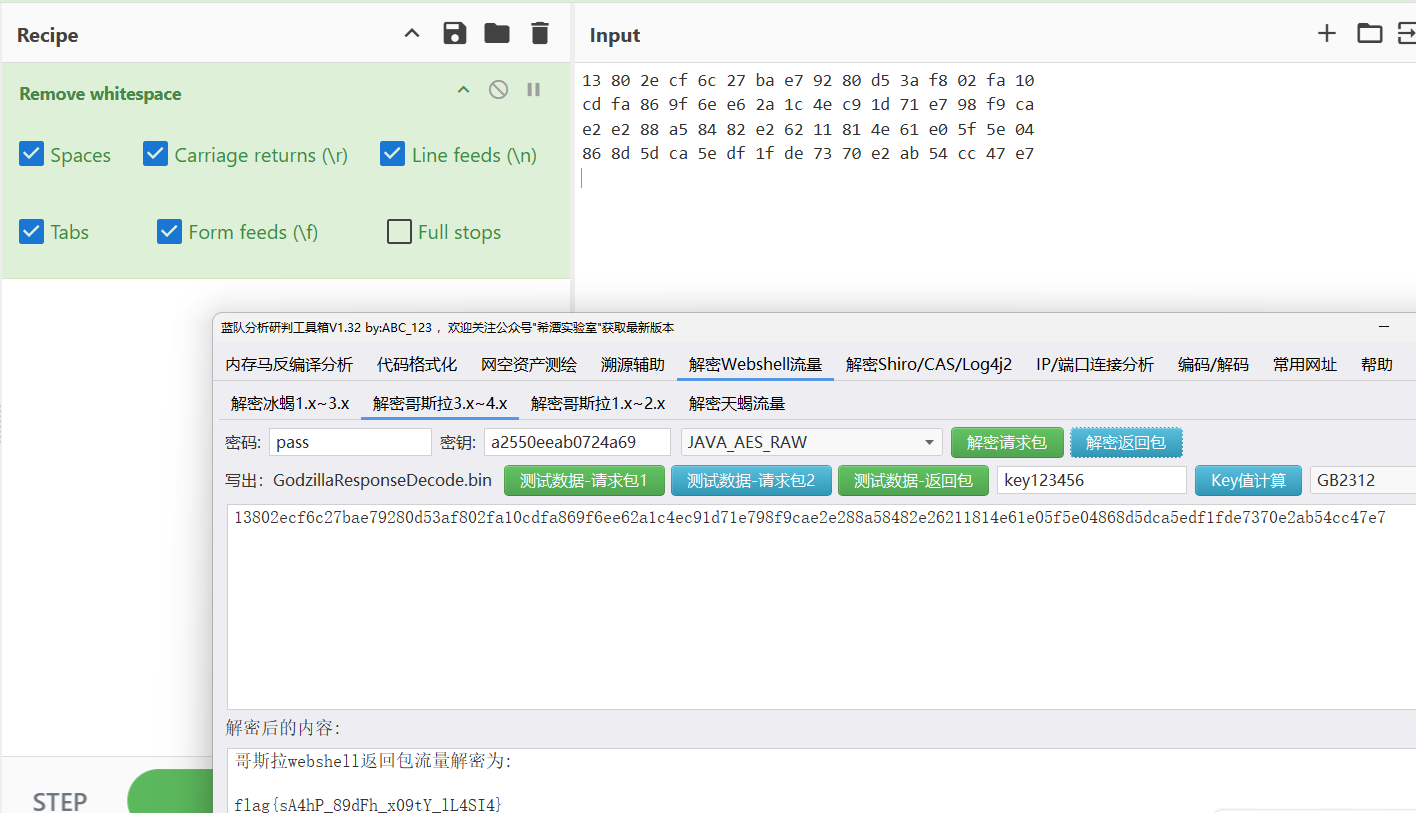
Task: Load 测试数据-请求包2 sample
Action: pos(751,480)
